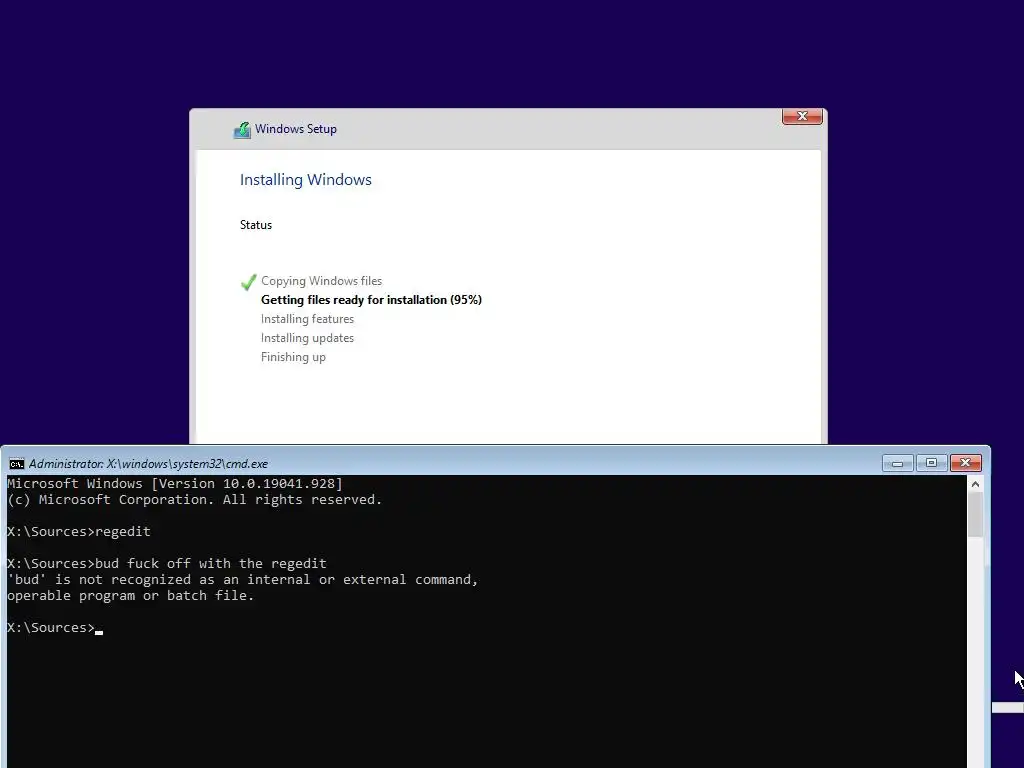
Task: Click 'operable program or batch file.' line
Action: click(130, 596)
